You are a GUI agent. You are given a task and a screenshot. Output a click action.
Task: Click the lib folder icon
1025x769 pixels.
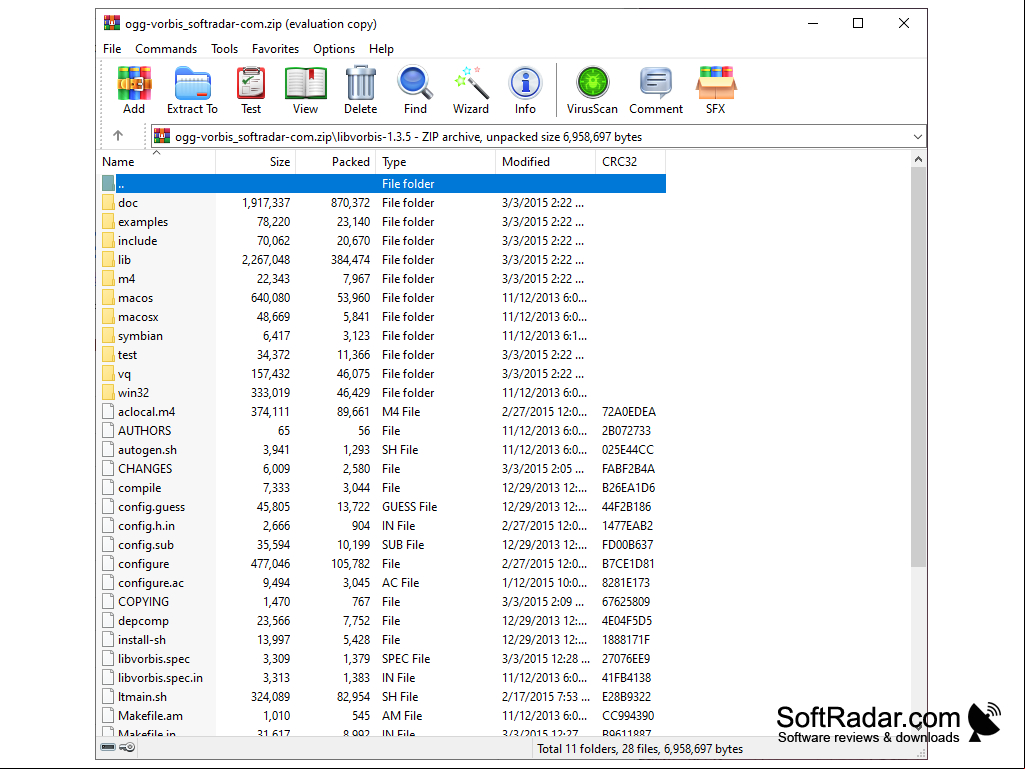(x=108, y=260)
